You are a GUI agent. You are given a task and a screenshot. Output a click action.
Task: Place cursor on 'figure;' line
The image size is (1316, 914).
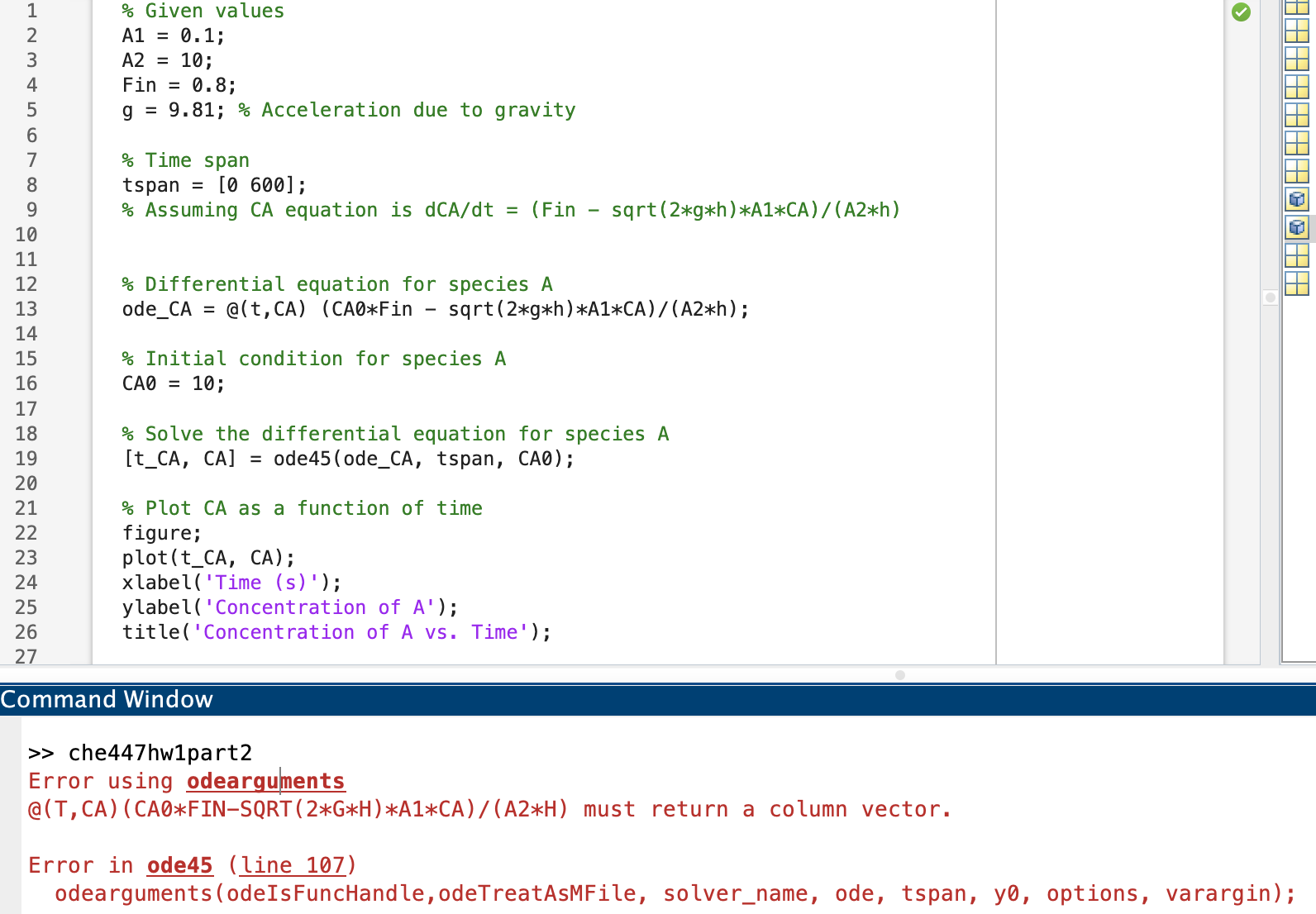[x=162, y=533]
